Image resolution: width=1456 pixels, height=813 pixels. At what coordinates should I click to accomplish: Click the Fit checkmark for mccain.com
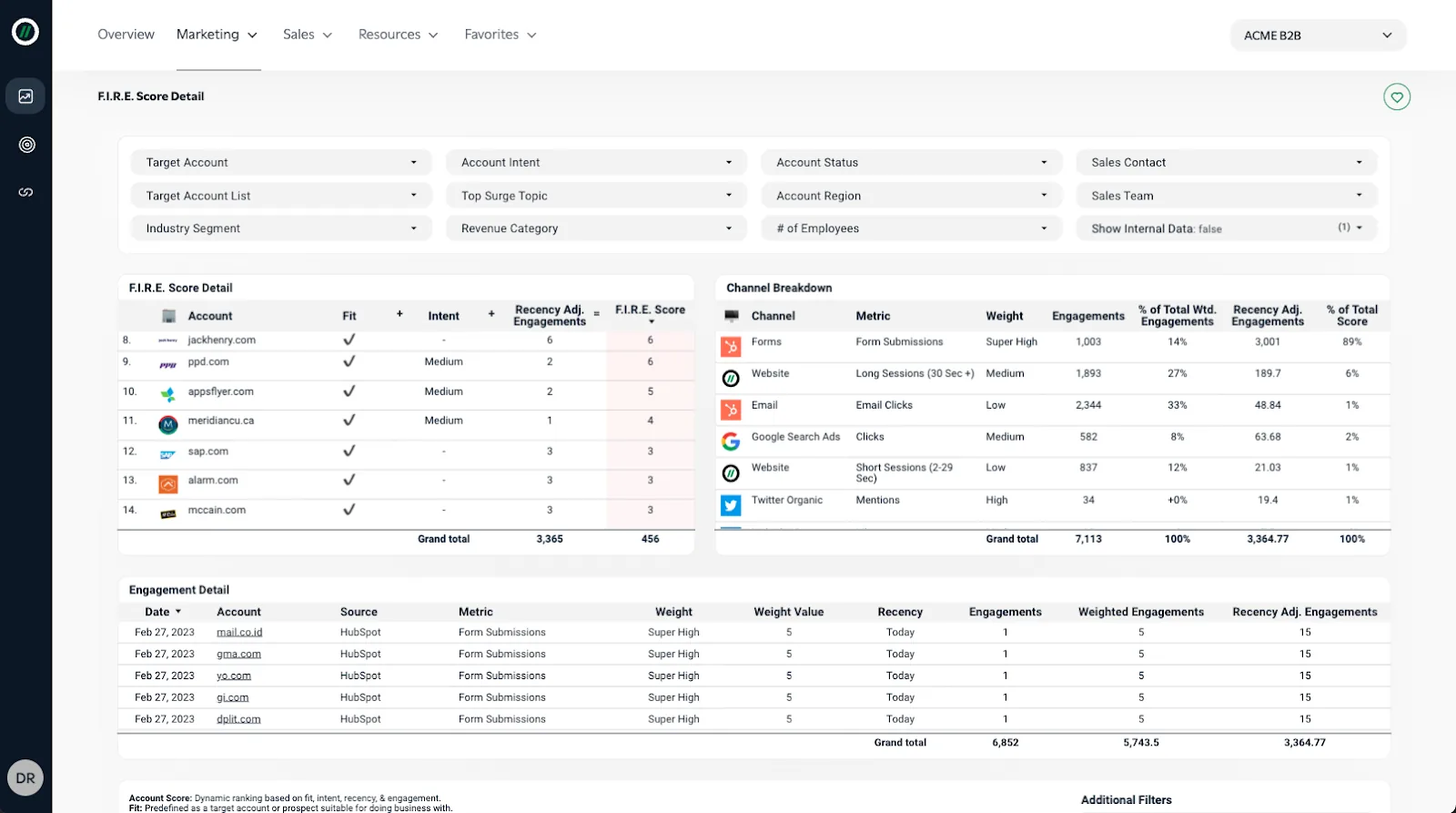[349, 510]
